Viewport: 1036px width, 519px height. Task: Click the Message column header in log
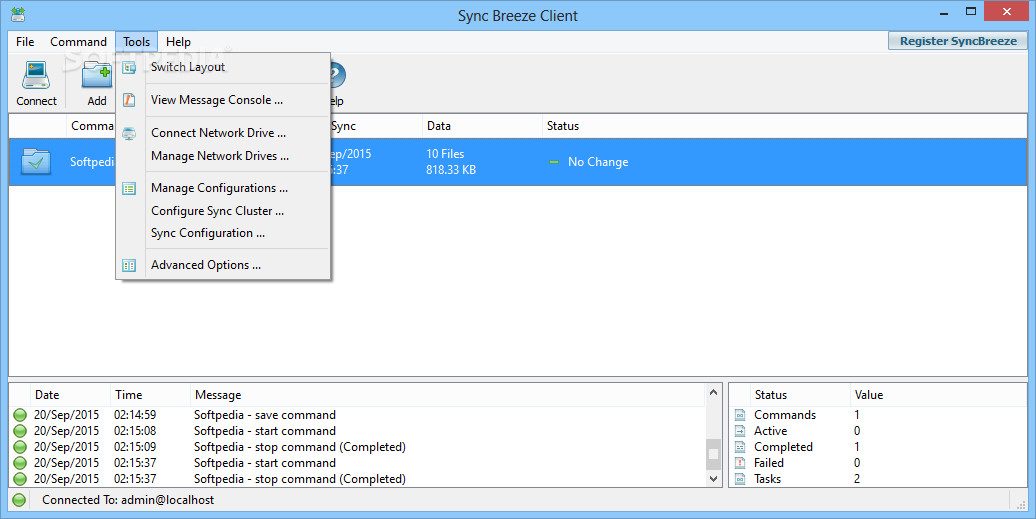(x=448, y=395)
